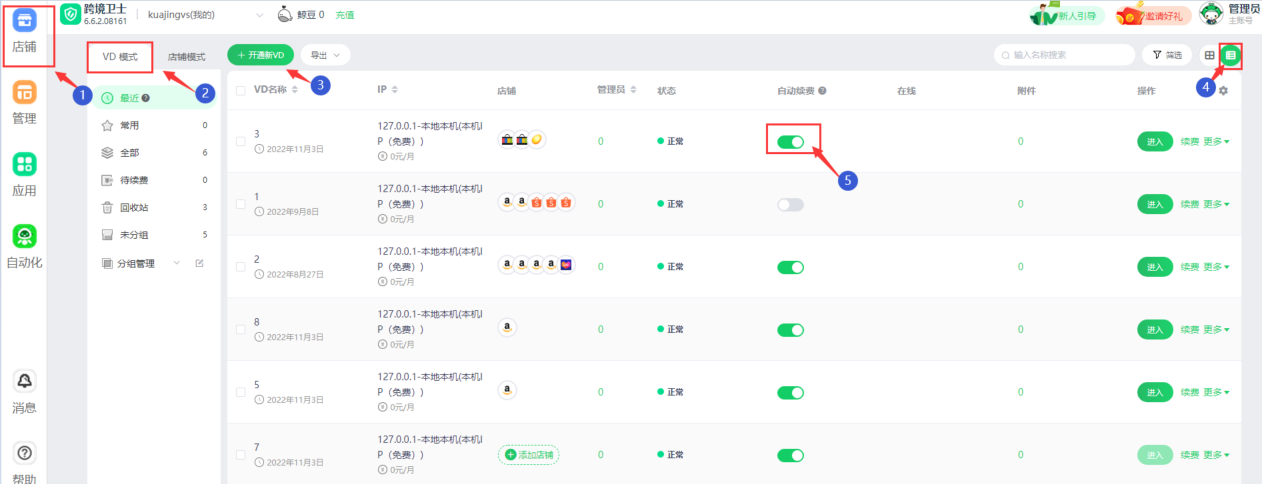Open table column settings gear
Image resolution: width=1262 pixels, height=484 pixels.
[1223, 90]
